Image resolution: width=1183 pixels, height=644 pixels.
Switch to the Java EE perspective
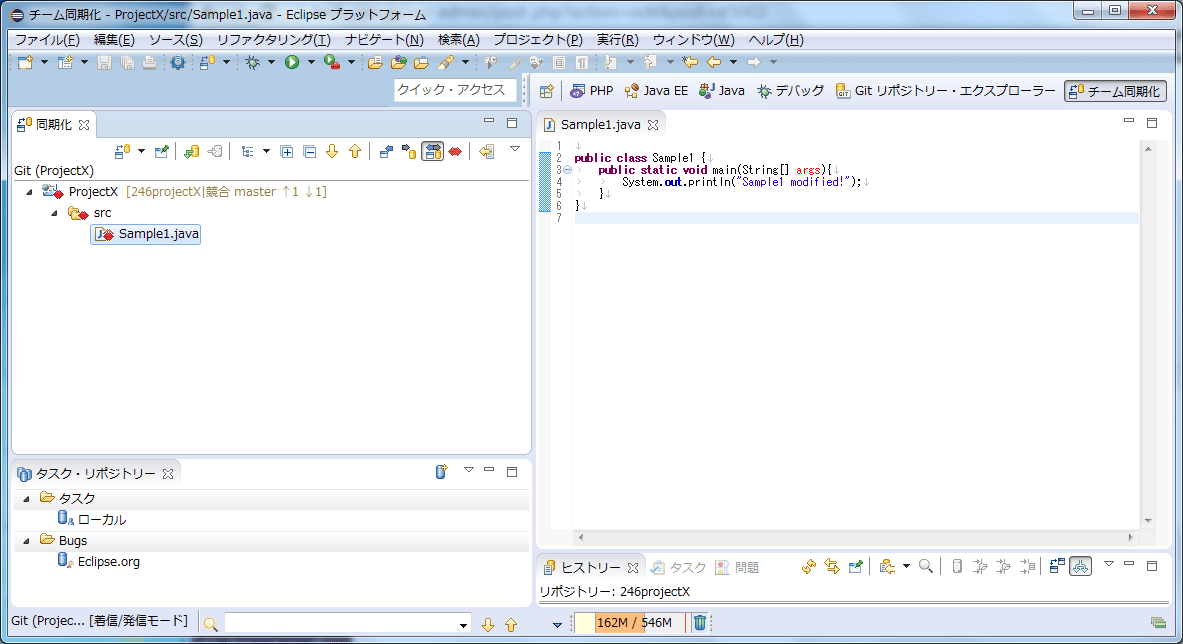(656, 91)
